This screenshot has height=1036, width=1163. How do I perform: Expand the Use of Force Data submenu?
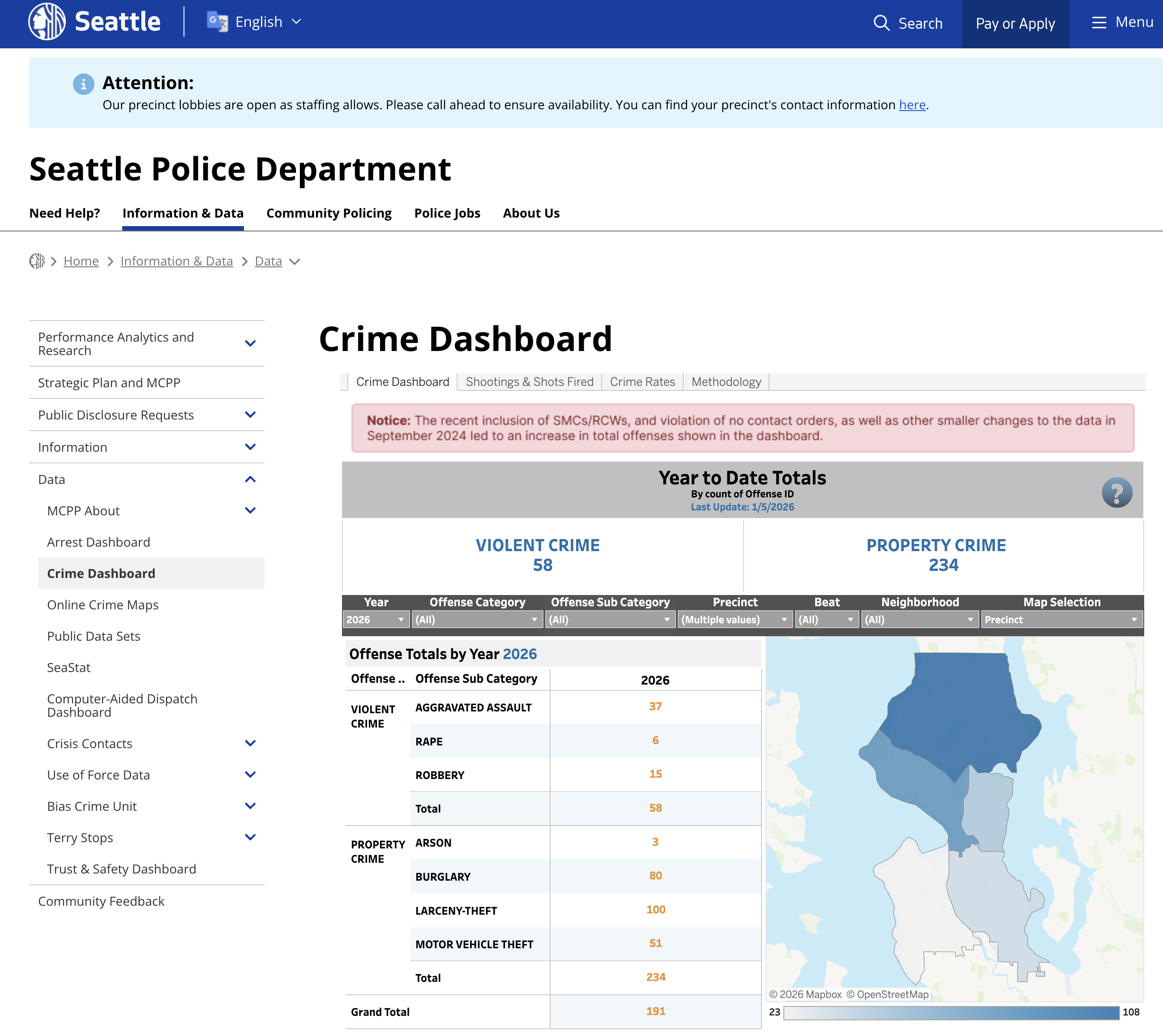click(x=250, y=774)
